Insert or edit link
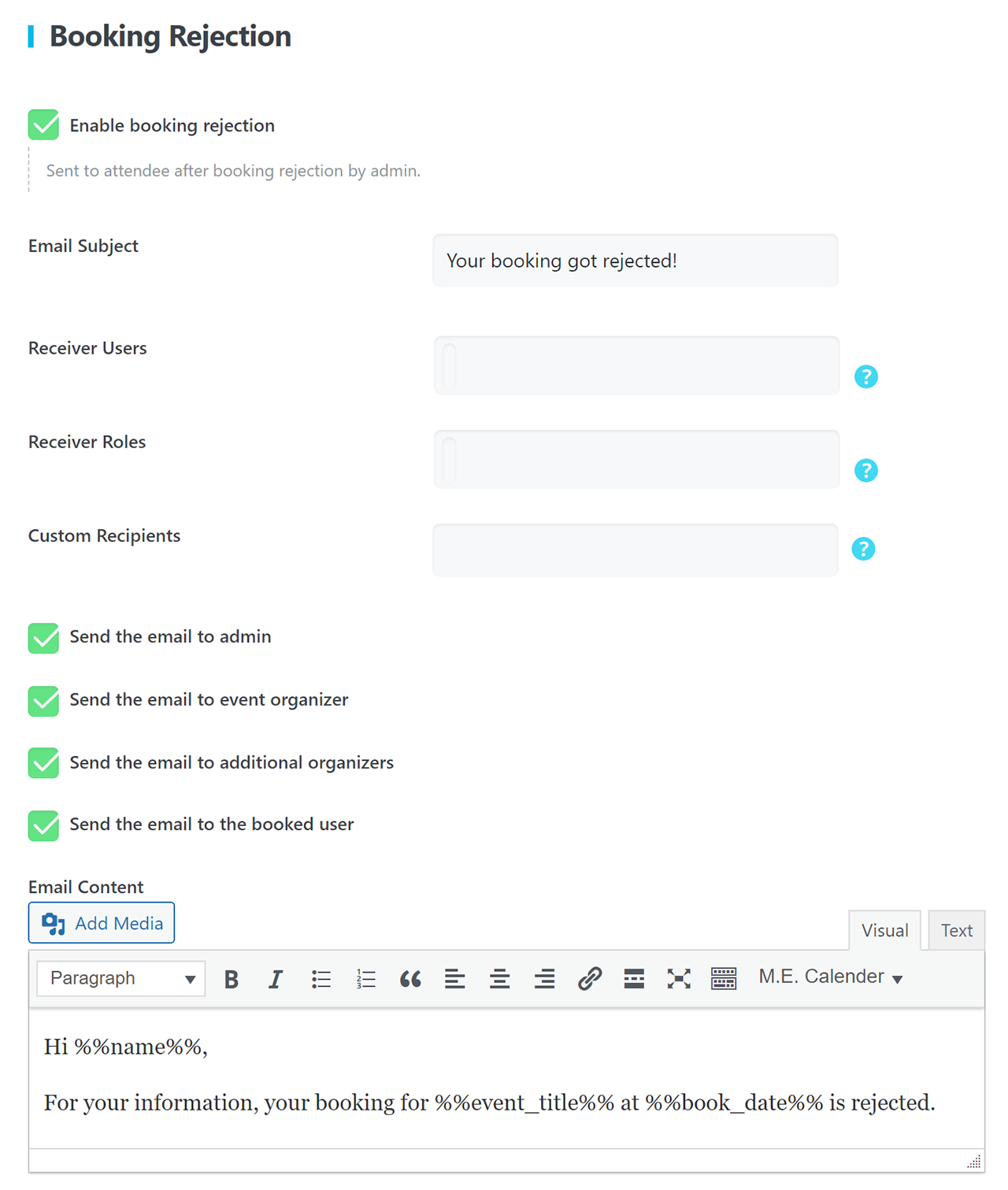1008x1190 pixels. tap(589, 979)
